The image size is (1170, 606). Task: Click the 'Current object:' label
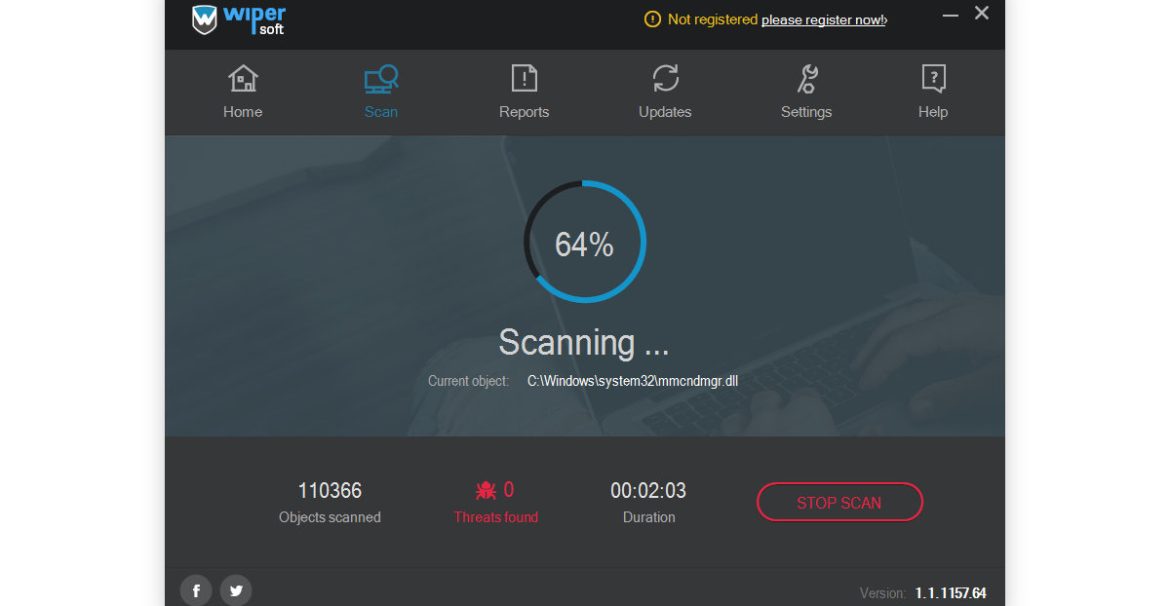468,381
